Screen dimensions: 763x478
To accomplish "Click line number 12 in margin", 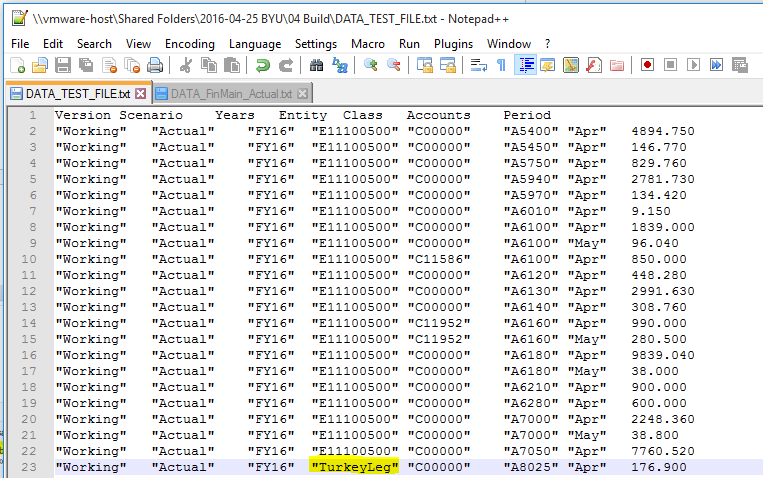I will coord(29,291).
